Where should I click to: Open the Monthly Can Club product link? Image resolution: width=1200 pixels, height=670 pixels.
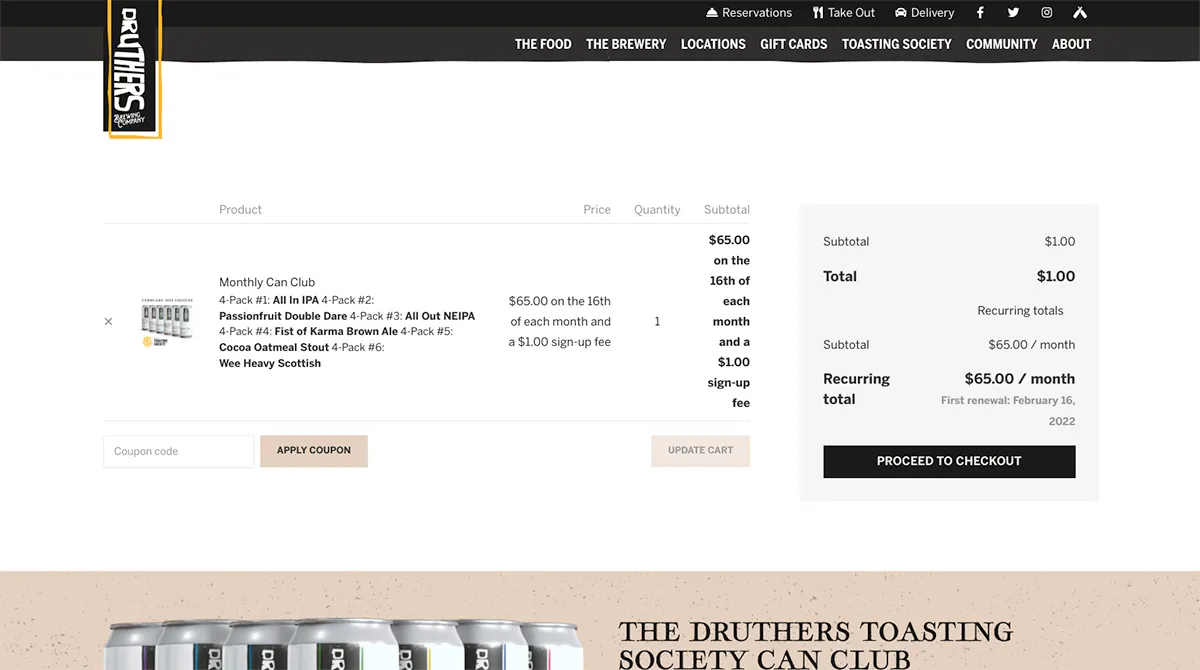(267, 282)
